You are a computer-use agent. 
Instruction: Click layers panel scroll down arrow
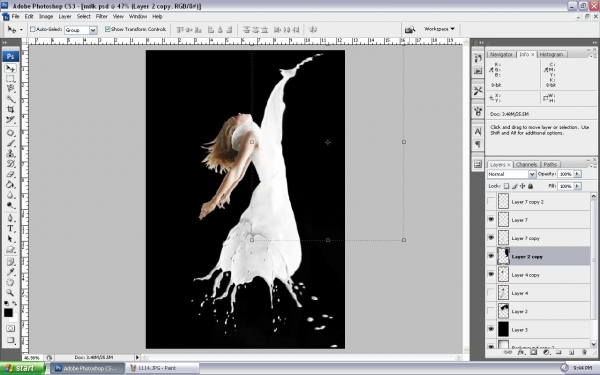pyautogui.click(x=593, y=344)
